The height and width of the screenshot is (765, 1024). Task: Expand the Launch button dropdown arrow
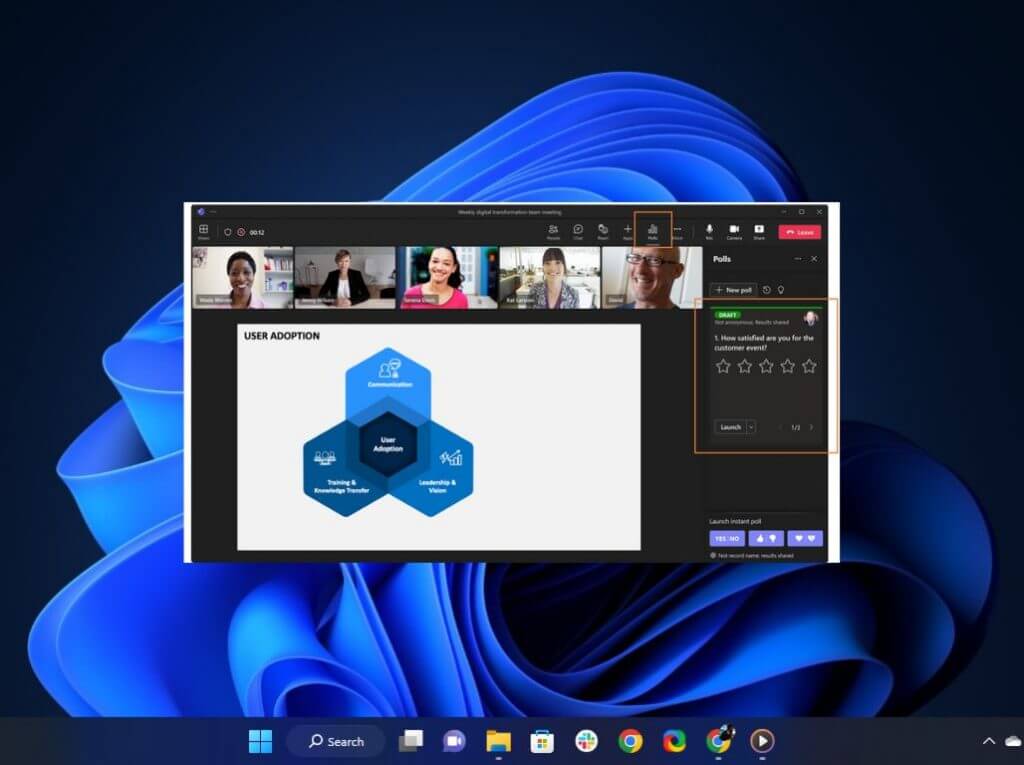[x=751, y=427]
